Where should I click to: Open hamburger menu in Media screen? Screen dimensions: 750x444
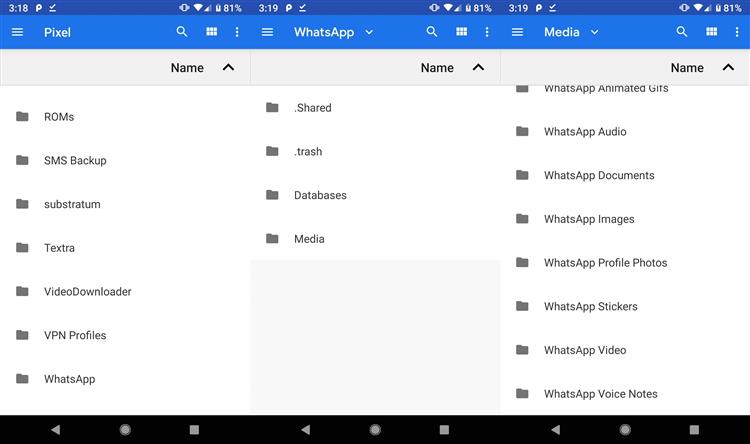(x=517, y=32)
